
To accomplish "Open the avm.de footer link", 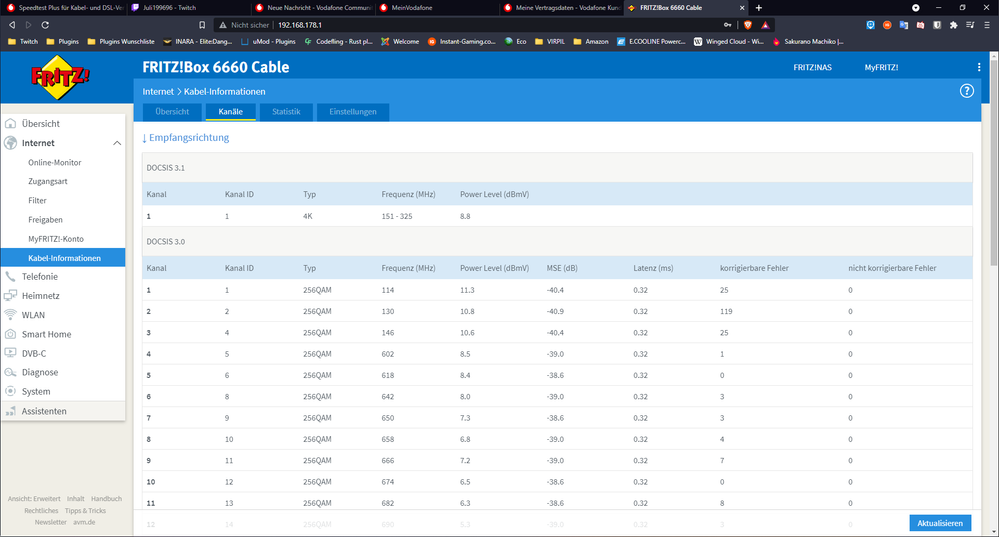I will coord(84,522).
